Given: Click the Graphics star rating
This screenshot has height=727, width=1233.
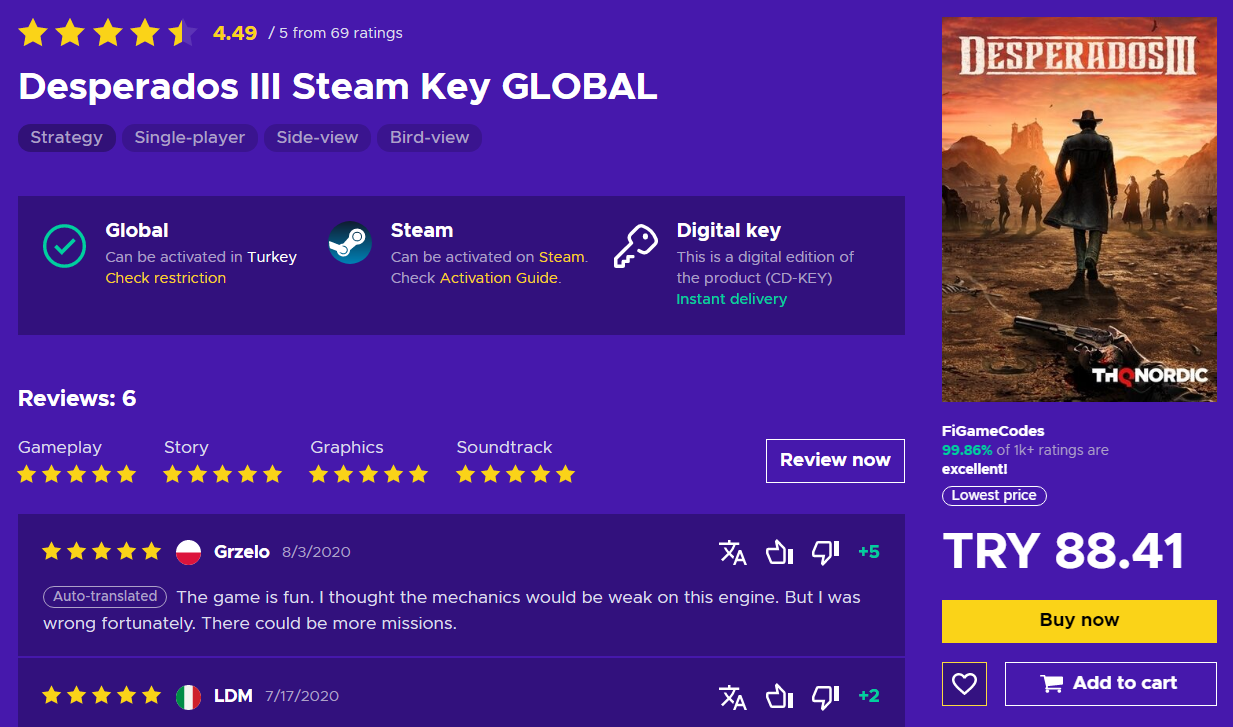Looking at the screenshot, I should (369, 474).
